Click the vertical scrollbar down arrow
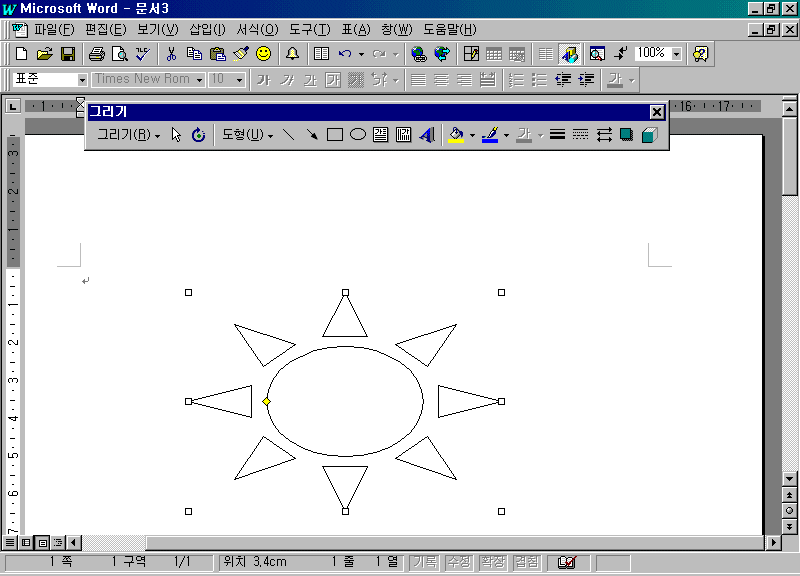The image size is (800, 576). (789, 479)
